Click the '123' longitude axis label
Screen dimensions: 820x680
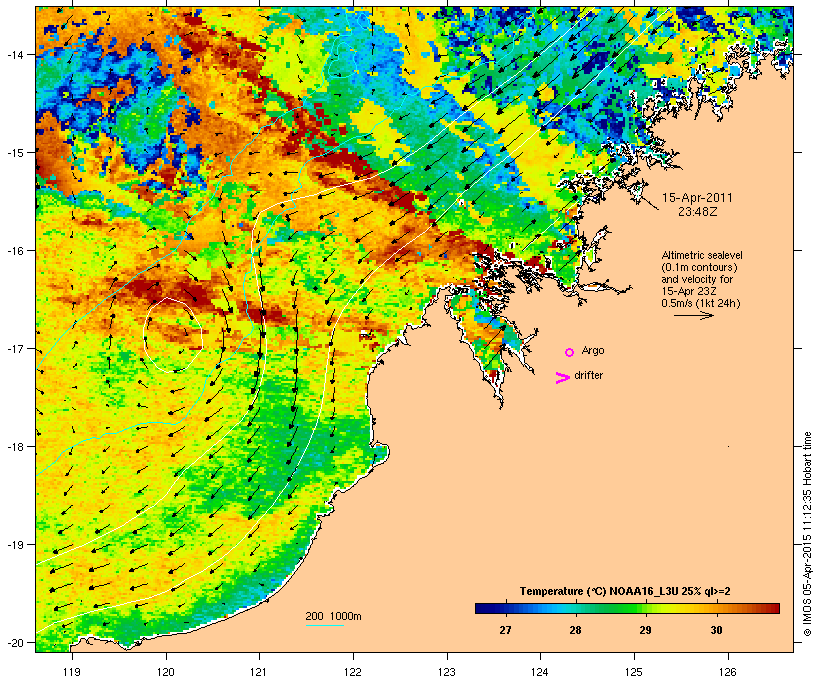coord(447,672)
